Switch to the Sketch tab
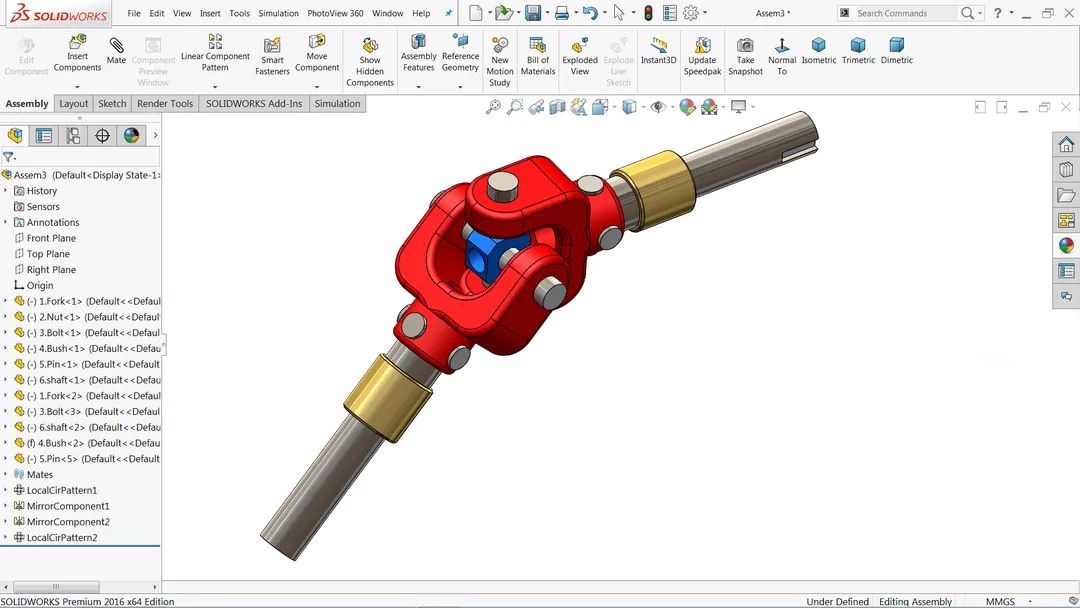Viewport: 1080px width, 608px height. tap(112, 103)
